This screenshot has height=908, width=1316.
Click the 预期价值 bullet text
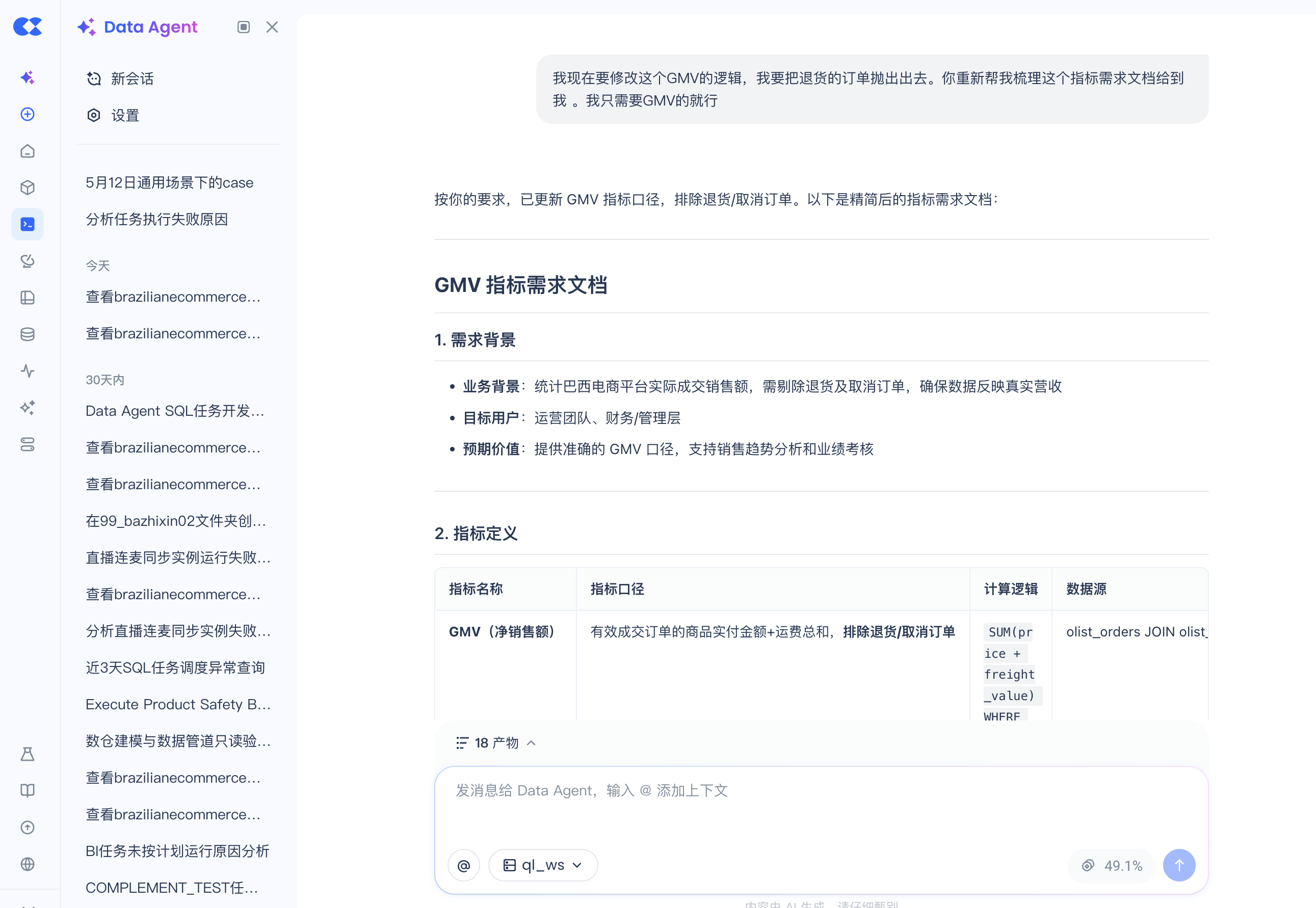(668, 449)
